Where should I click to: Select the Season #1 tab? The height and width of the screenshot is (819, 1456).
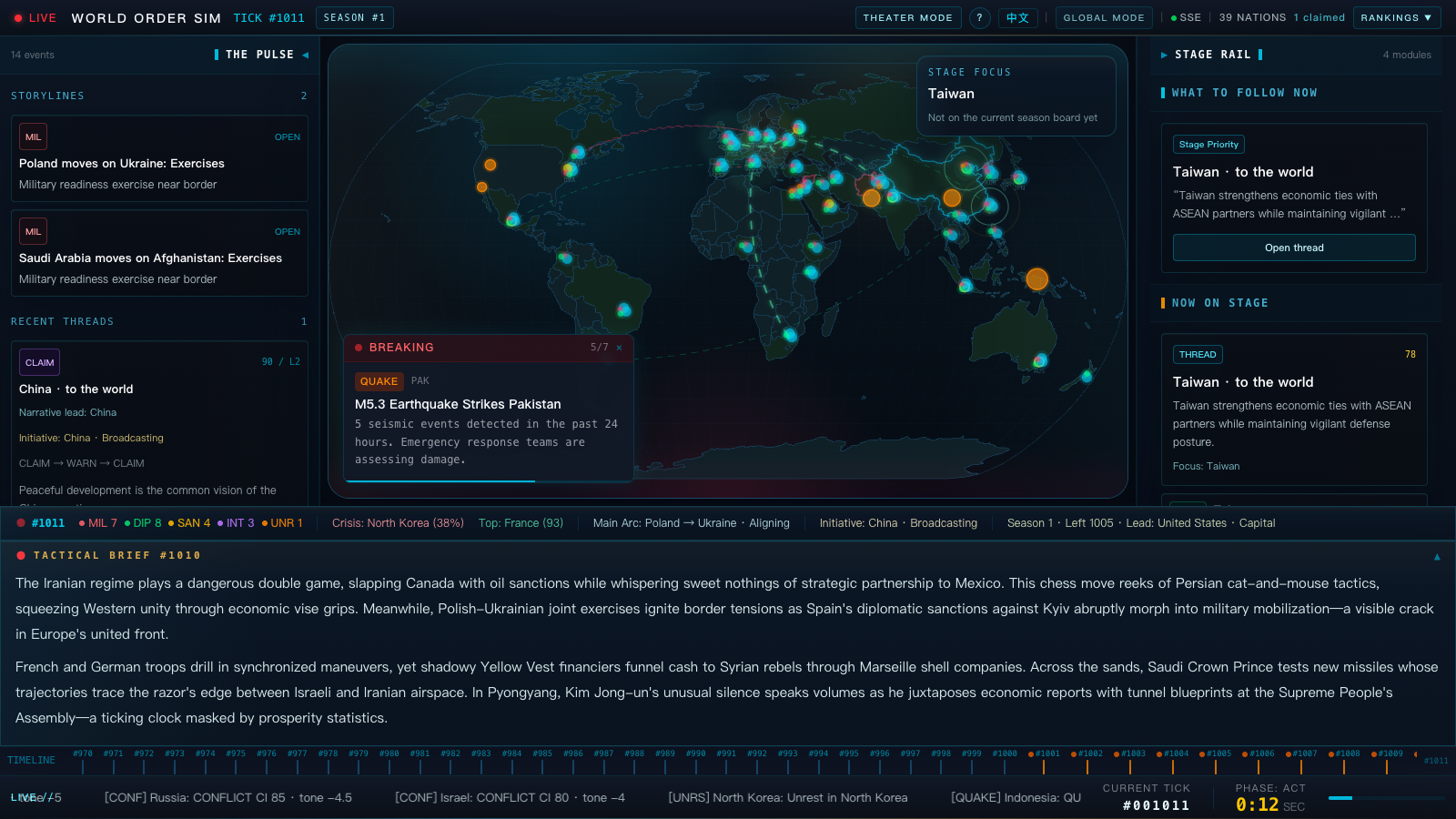pos(354,17)
